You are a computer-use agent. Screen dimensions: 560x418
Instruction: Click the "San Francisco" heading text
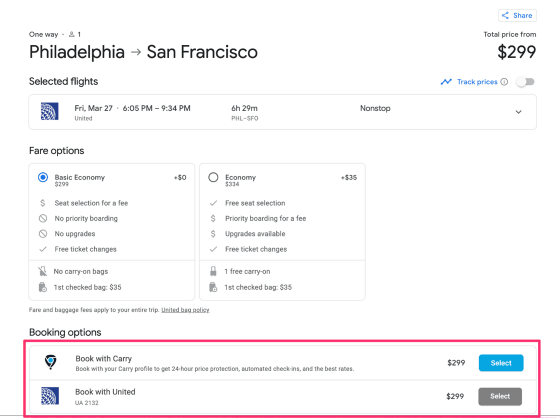click(202, 52)
